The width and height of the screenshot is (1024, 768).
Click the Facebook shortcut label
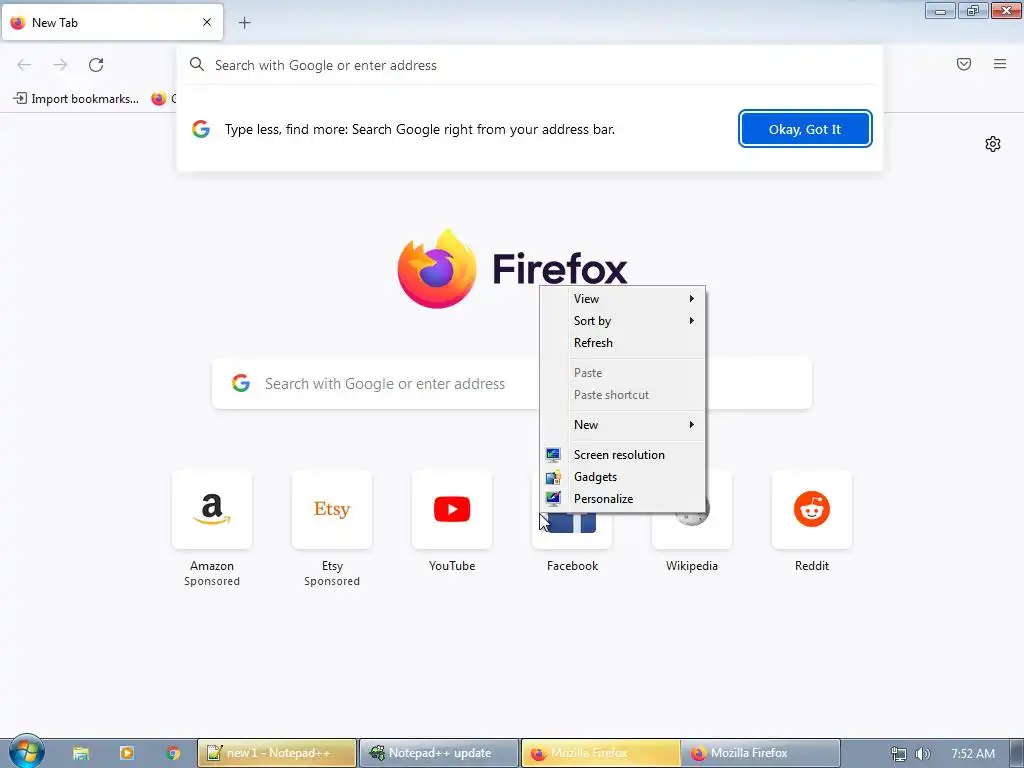click(x=572, y=566)
